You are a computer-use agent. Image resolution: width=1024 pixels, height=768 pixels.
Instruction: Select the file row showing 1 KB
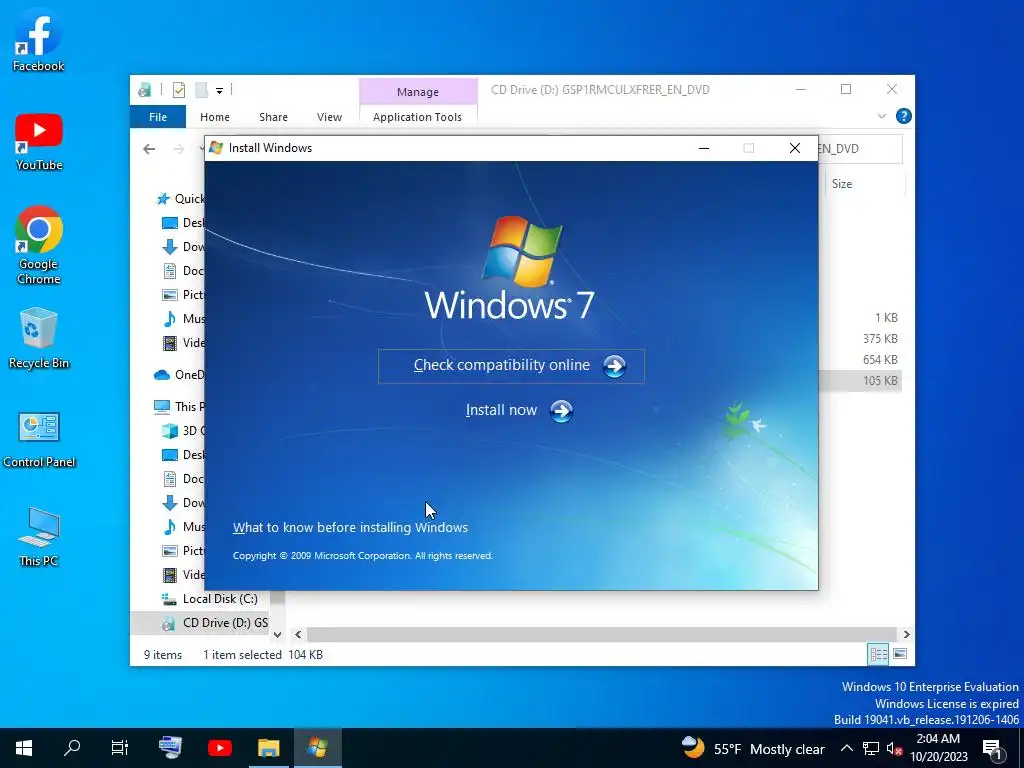pos(886,318)
